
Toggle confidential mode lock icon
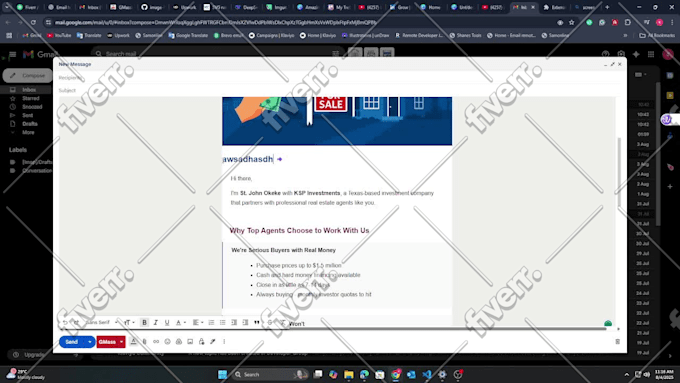tap(201, 342)
